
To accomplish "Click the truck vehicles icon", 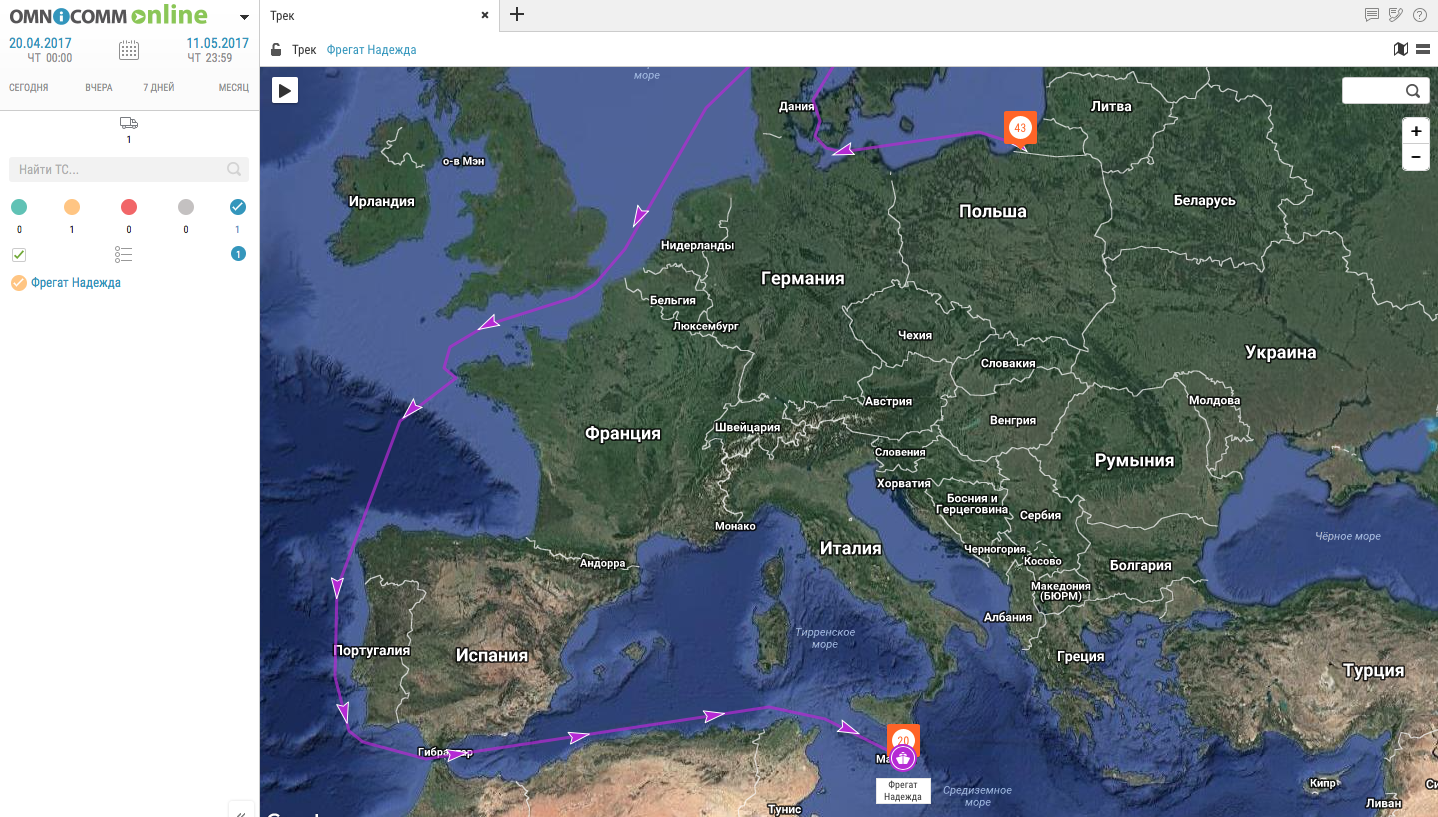I will [129, 123].
